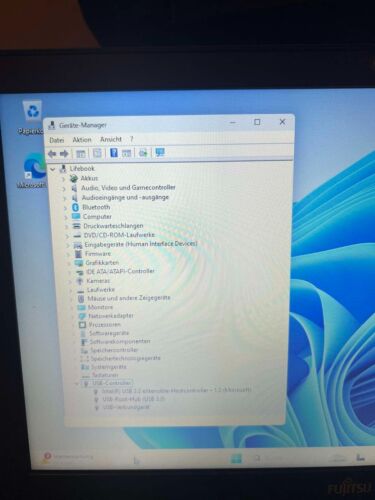Click the Kameras camera icon

80,281
